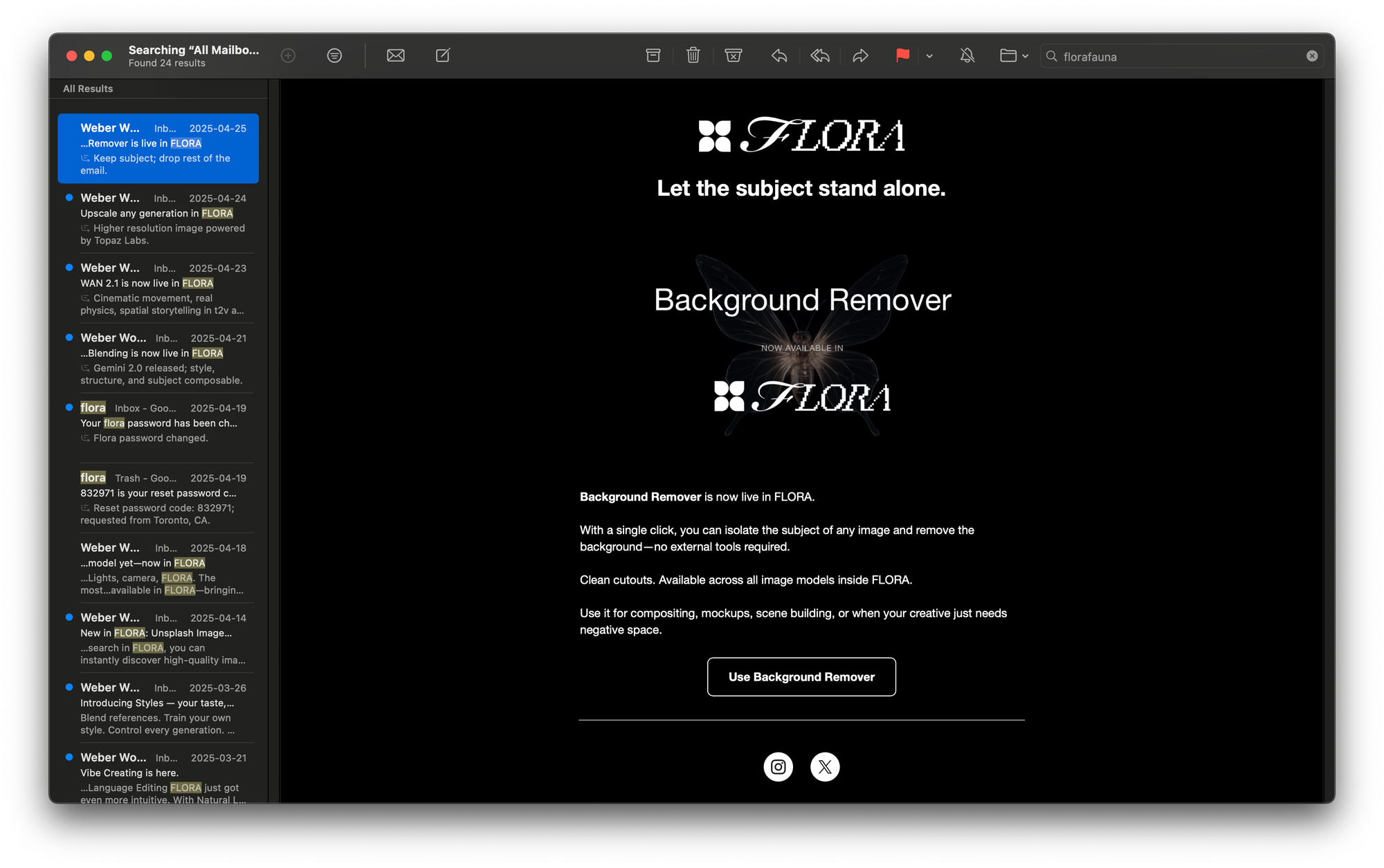
Task: Click bold Background Remover text in body
Action: [640, 497]
